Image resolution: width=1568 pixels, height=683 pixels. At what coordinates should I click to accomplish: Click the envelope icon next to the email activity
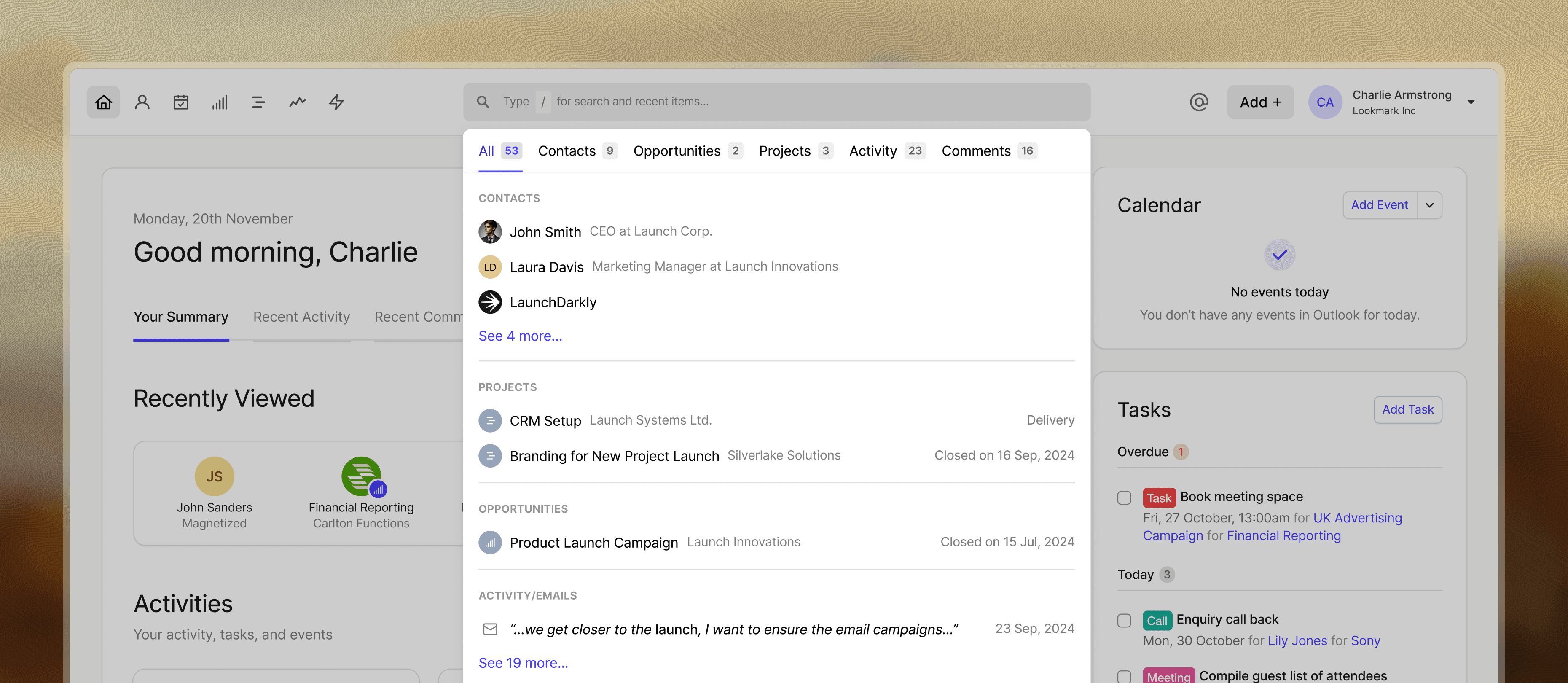pyautogui.click(x=490, y=629)
